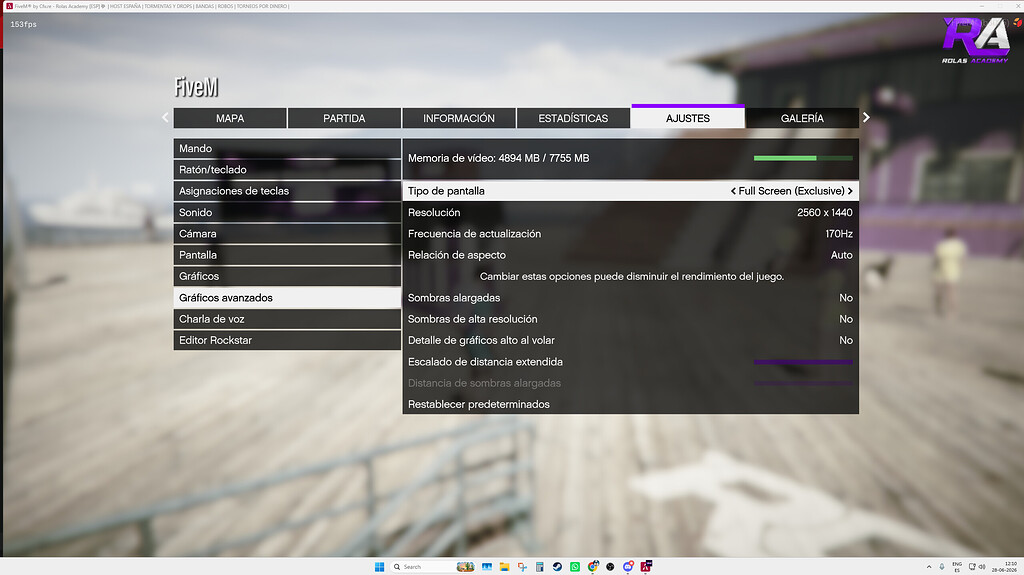Open WhatsApp from the taskbar
The image size is (1024, 575).
[575, 567]
